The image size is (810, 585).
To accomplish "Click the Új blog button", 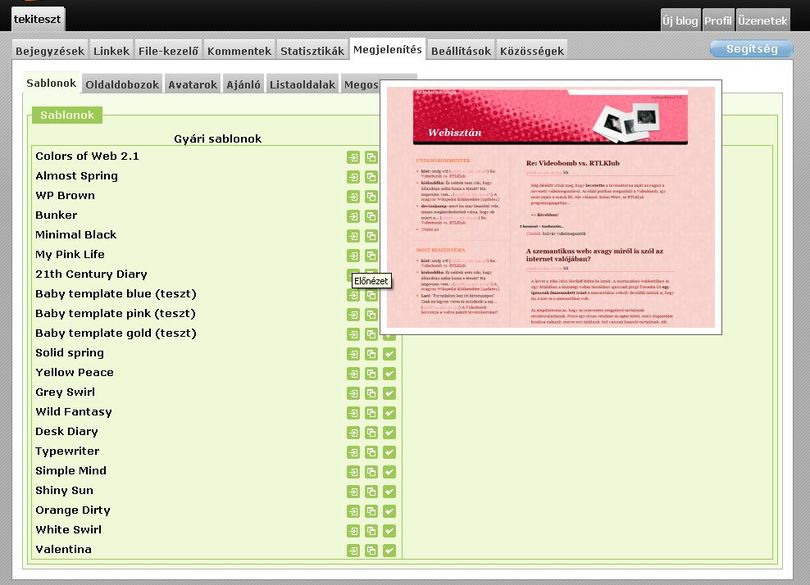I will (x=680, y=21).
